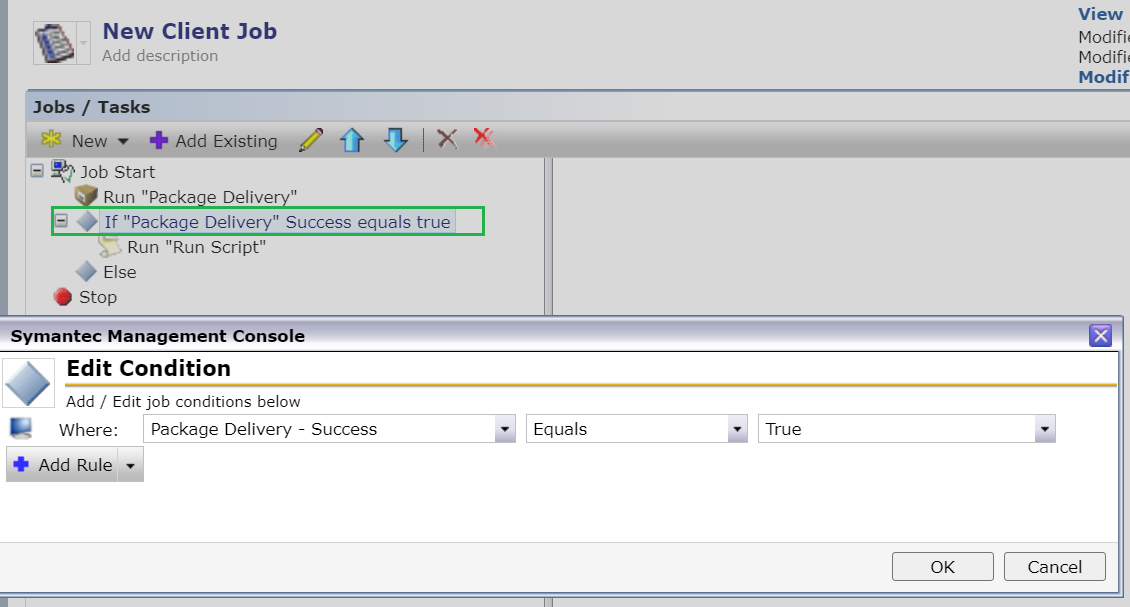Click the New Client Job clipboard icon
The image size is (1130, 607).
(55, 43)
